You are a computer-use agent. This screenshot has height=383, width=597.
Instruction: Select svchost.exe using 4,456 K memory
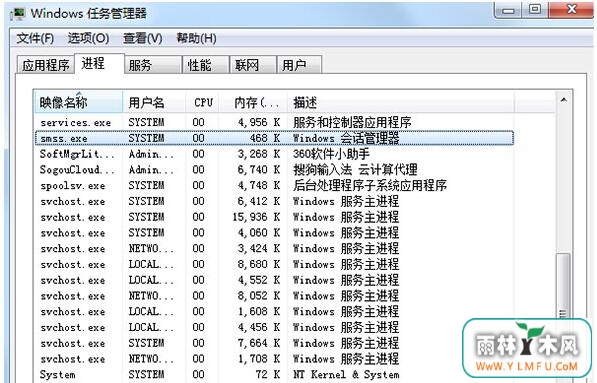(x=274, y=327)
